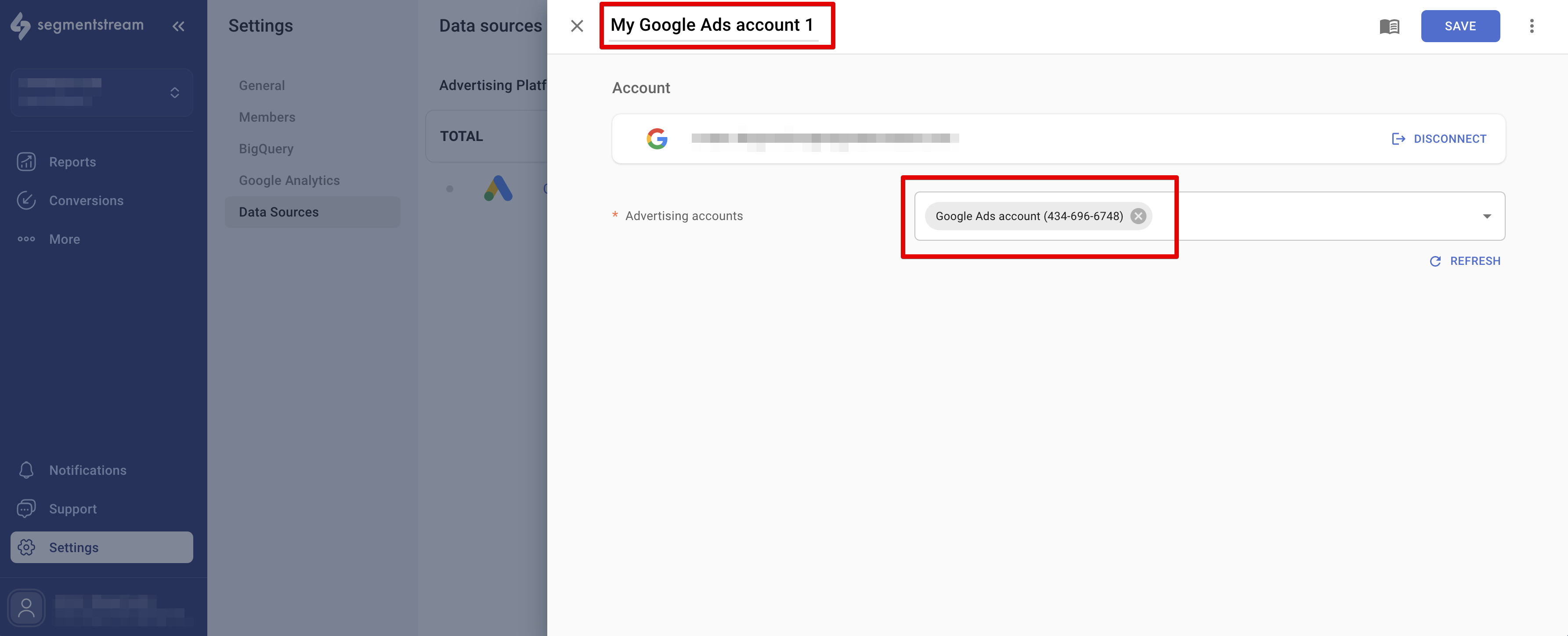
Task: Click the Google G logo
Action: click(x=656, y=139)
